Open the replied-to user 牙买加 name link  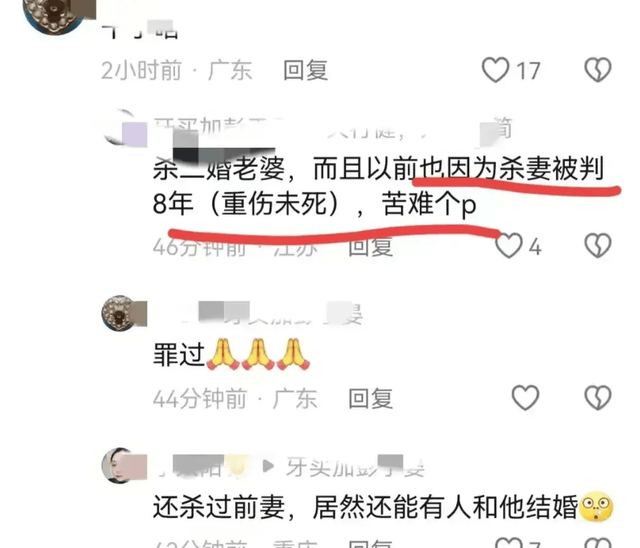[355, 466]
